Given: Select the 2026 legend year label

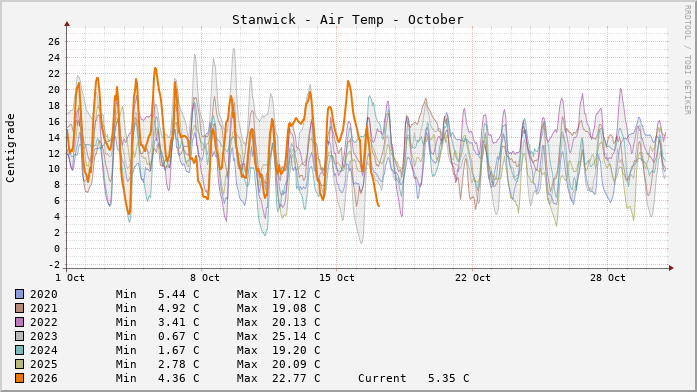Looking at the screenshot, I should (x=44, y=378).
